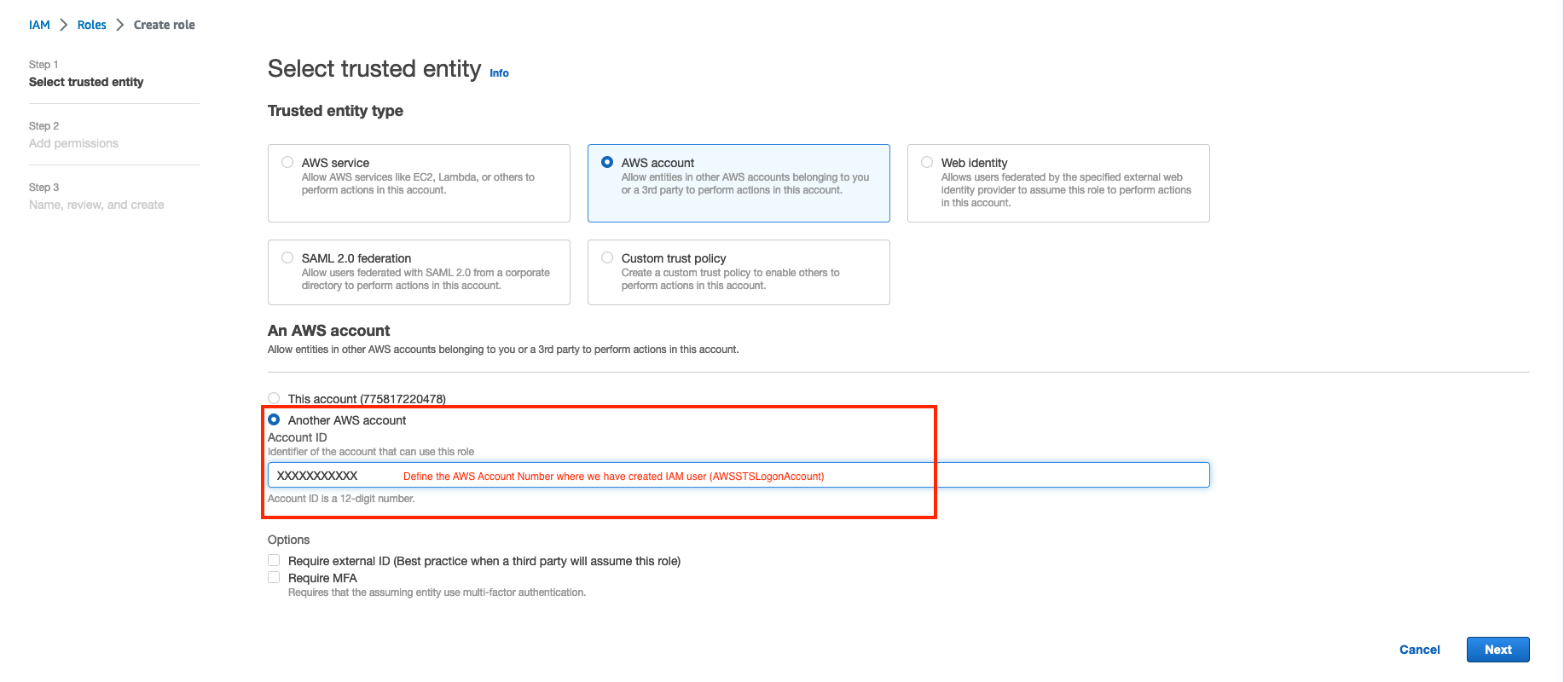Image resolution: width=1564 pixels, height=682 pixels.
Task: Click the Cancel link
Action: pos(1419,649)
